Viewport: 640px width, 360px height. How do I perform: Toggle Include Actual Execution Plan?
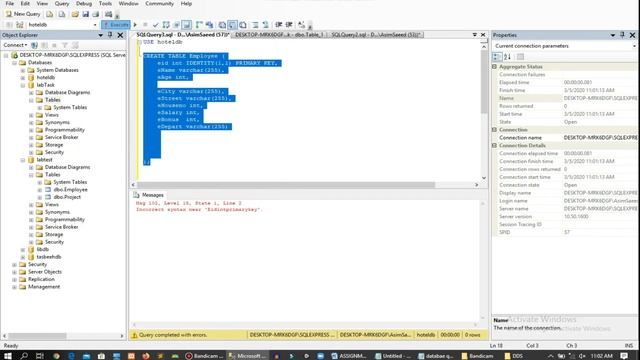[x=199, y=25]
